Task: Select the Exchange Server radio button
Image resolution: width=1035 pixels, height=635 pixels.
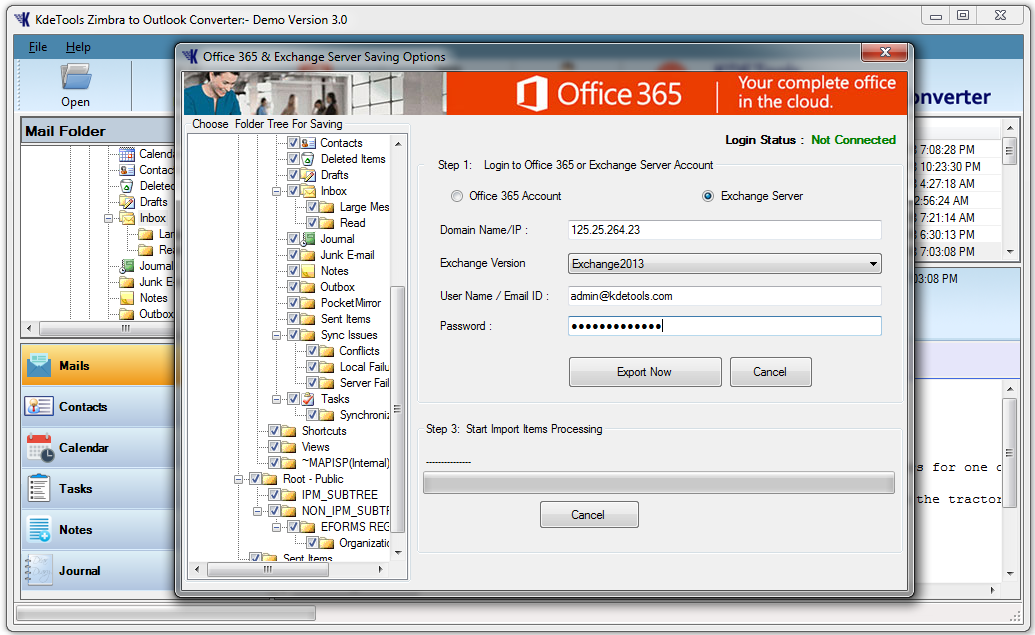Action: pos(708,196)
